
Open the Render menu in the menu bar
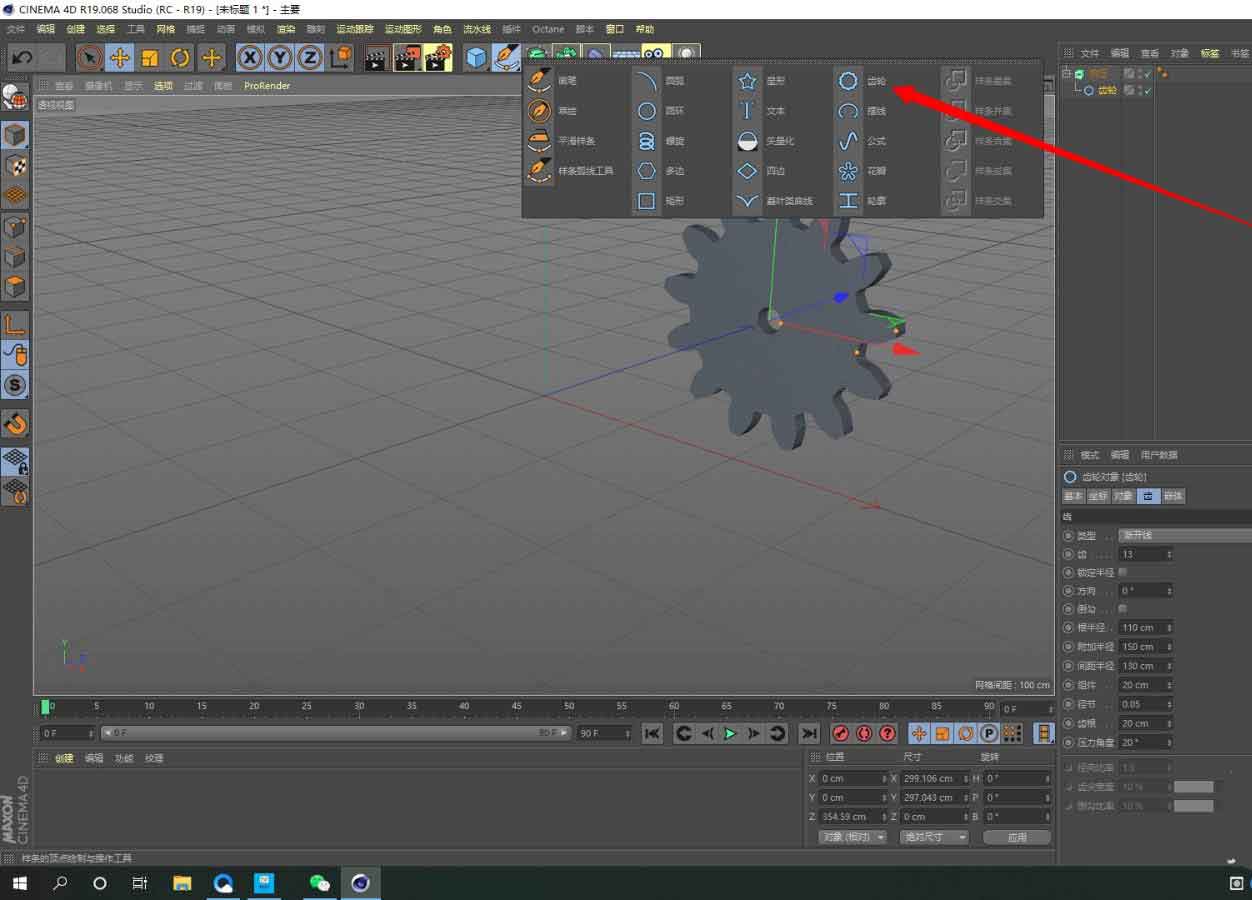[x=286, y=29]
